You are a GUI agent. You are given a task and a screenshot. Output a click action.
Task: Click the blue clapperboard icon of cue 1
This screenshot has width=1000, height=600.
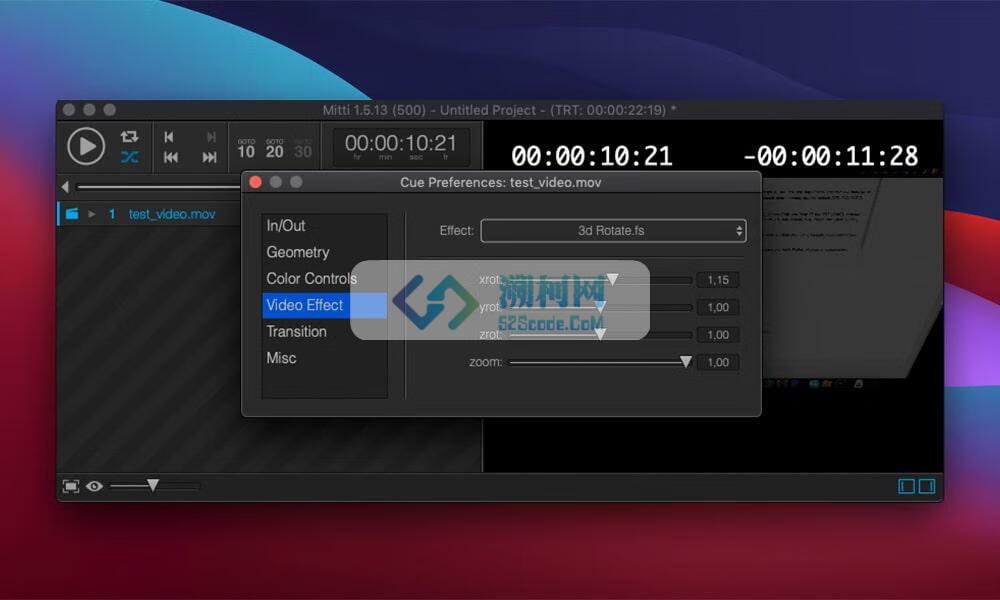[x=72, y=214]
